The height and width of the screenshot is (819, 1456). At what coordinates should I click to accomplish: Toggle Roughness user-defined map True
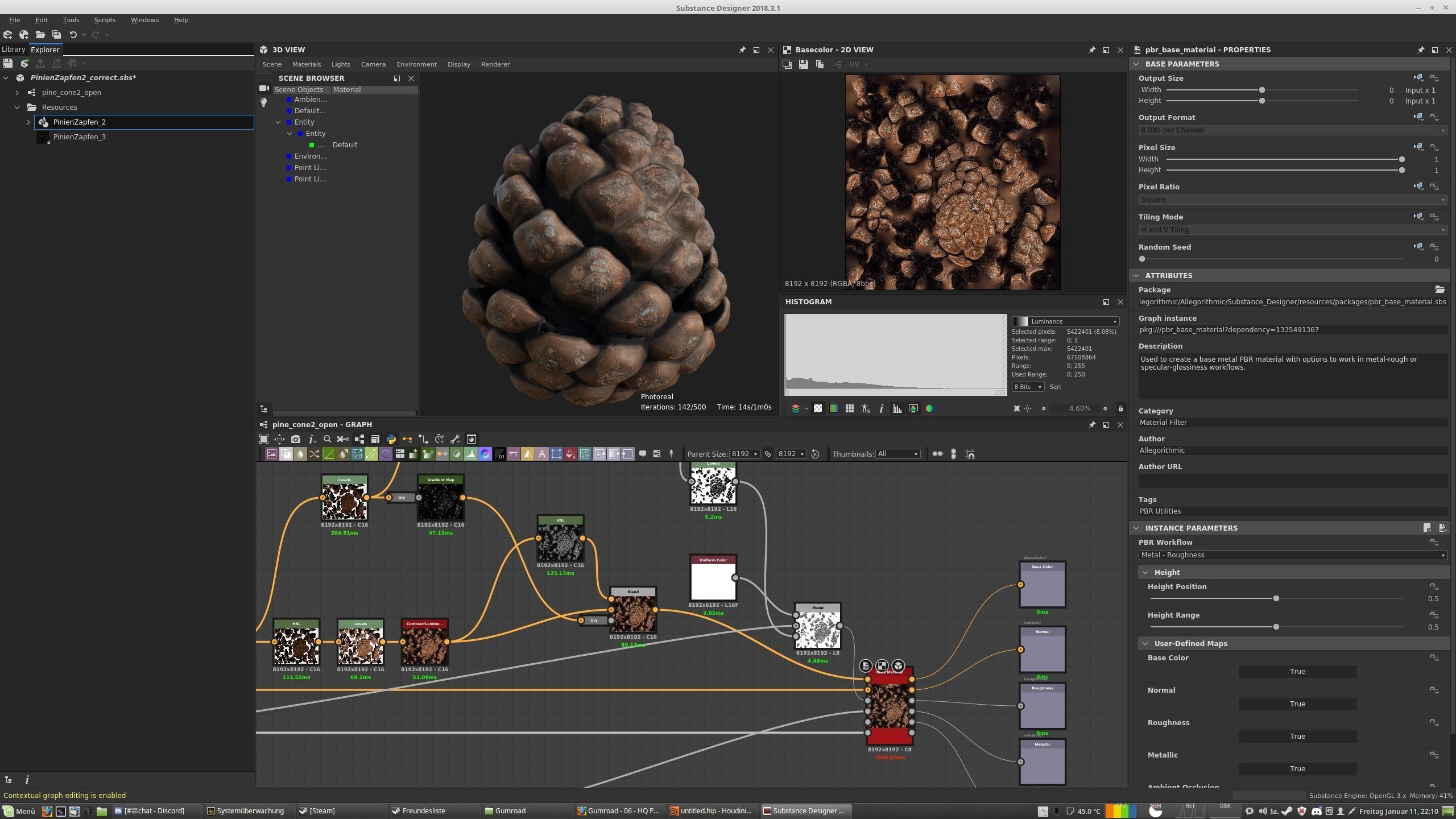(x=1297, y=737)
